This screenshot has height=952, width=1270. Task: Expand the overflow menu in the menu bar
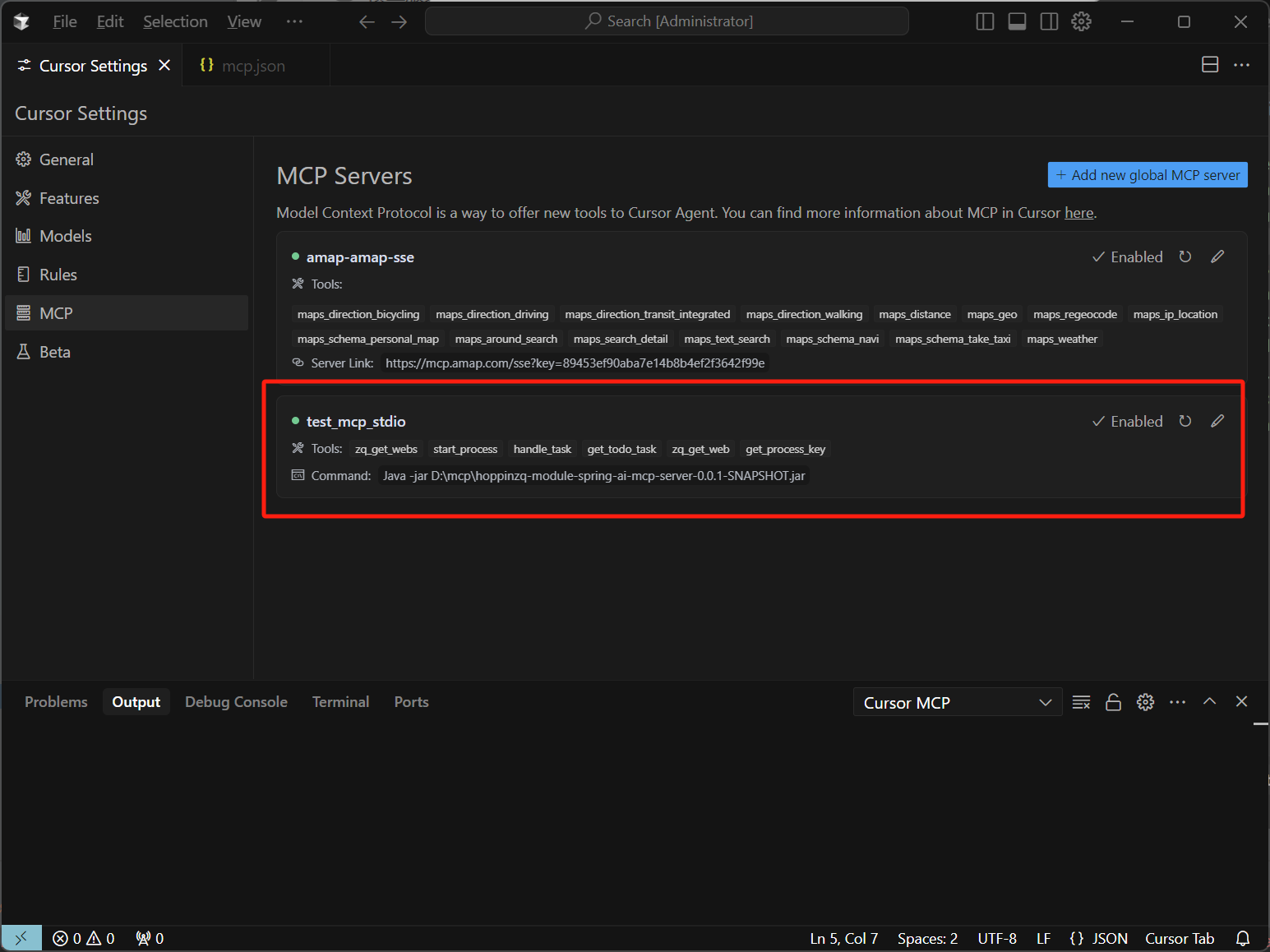click(294, 21)
